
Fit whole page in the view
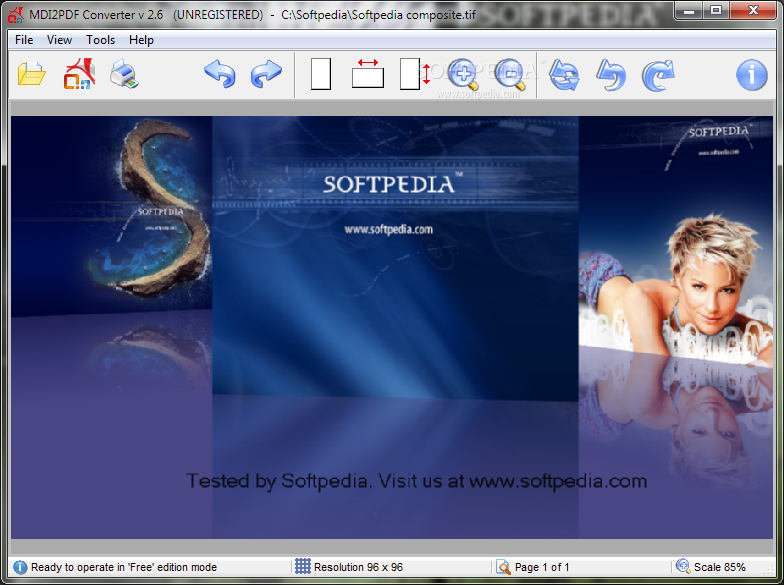click(x=320, y=74)
